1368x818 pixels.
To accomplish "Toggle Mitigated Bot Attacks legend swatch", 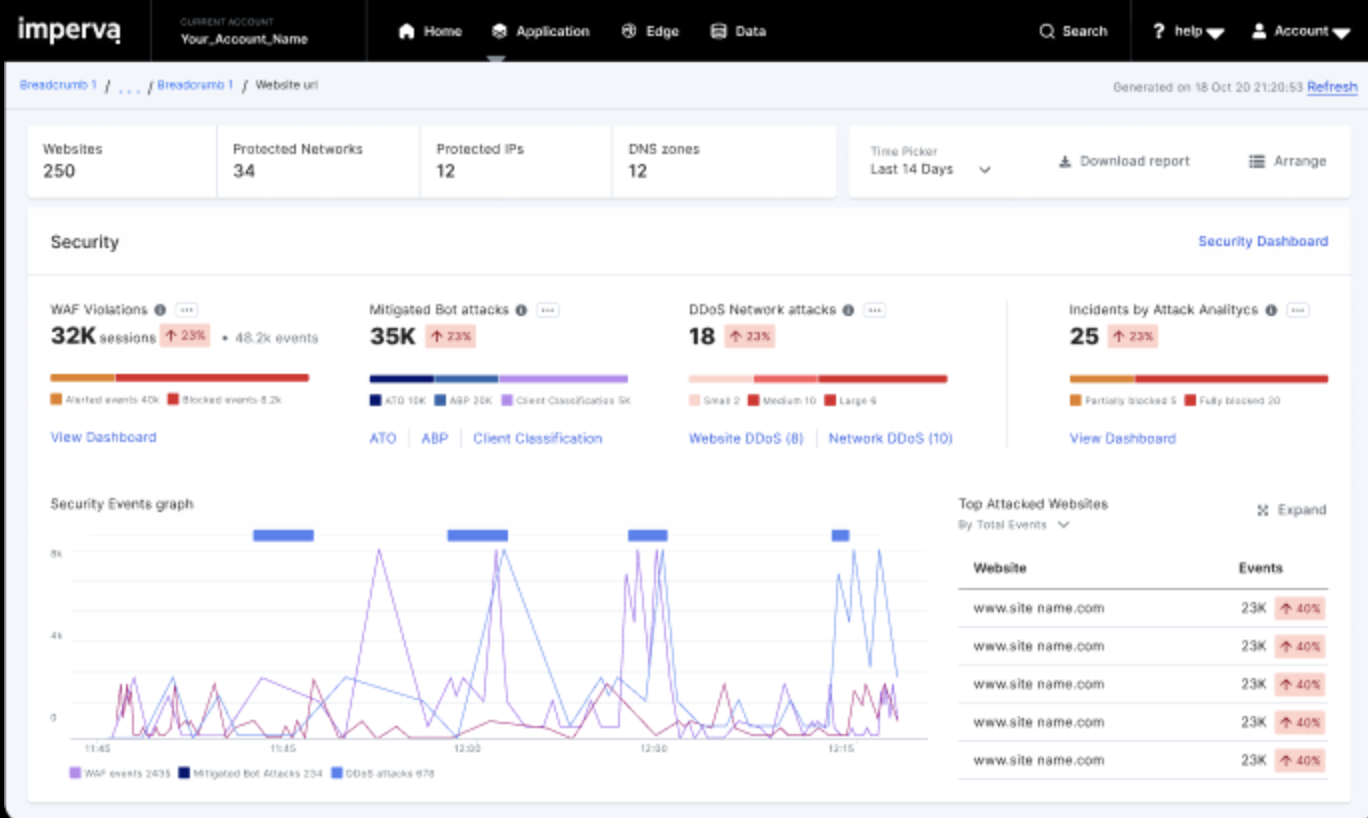I will click(x=184, y=773).
